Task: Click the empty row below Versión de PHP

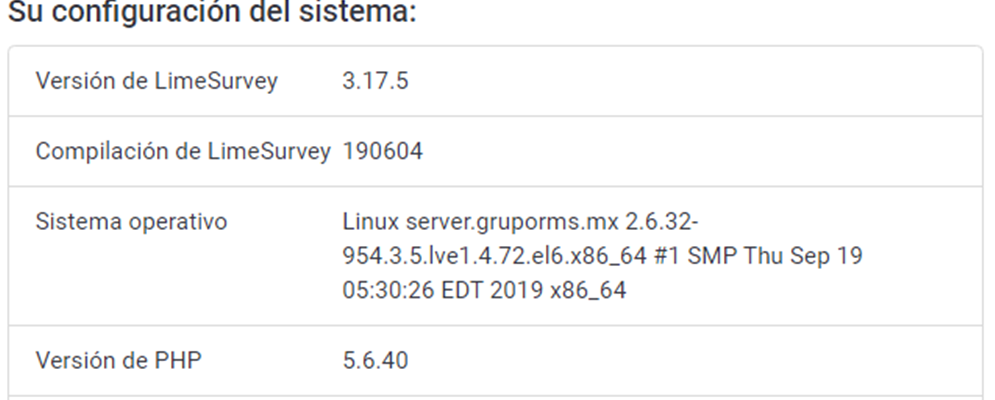Action: (x=496, y=397)
